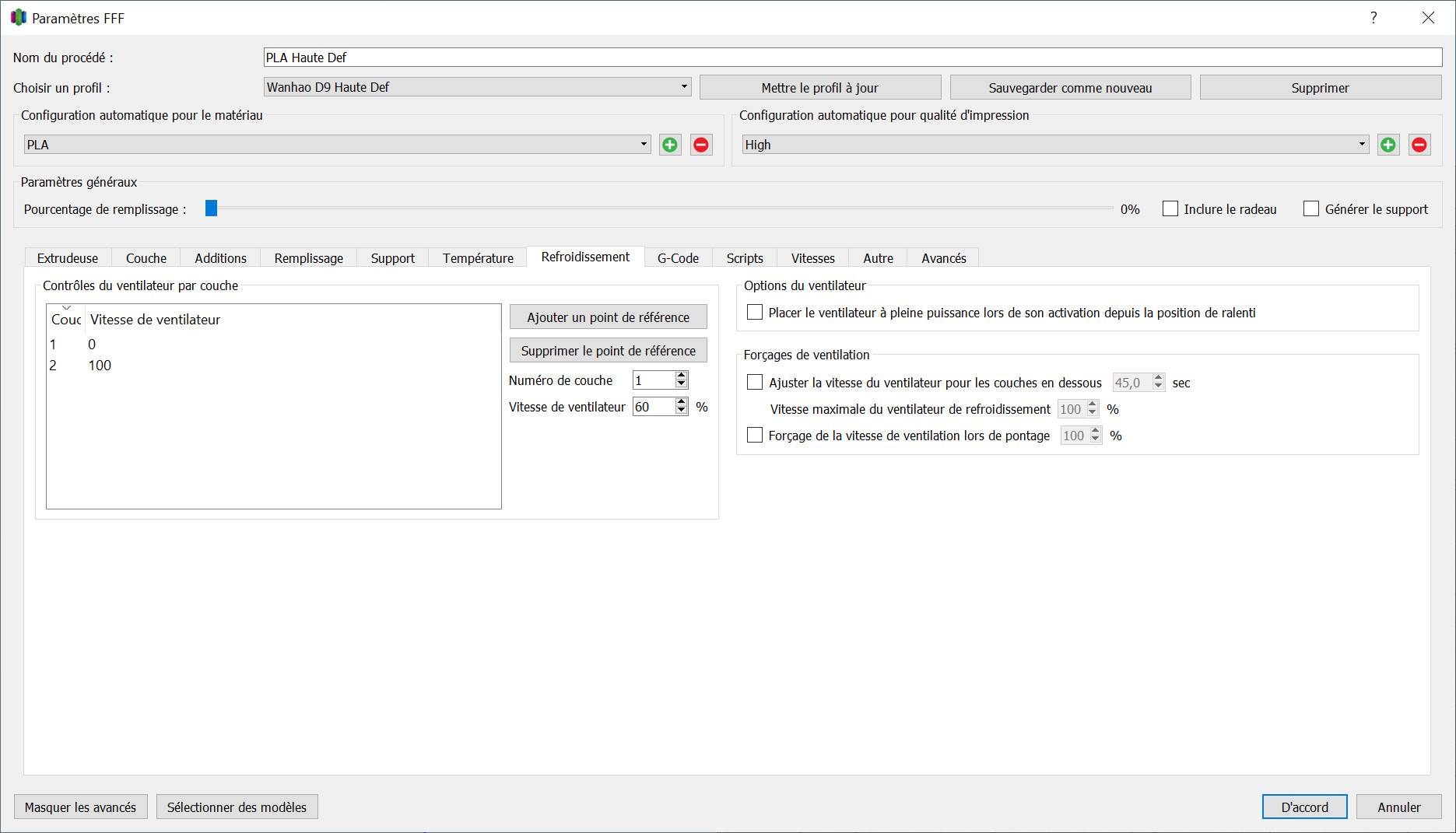Open the G-Code tab
The height and width of the screenshot is (833, 1456).
[678, 258]
